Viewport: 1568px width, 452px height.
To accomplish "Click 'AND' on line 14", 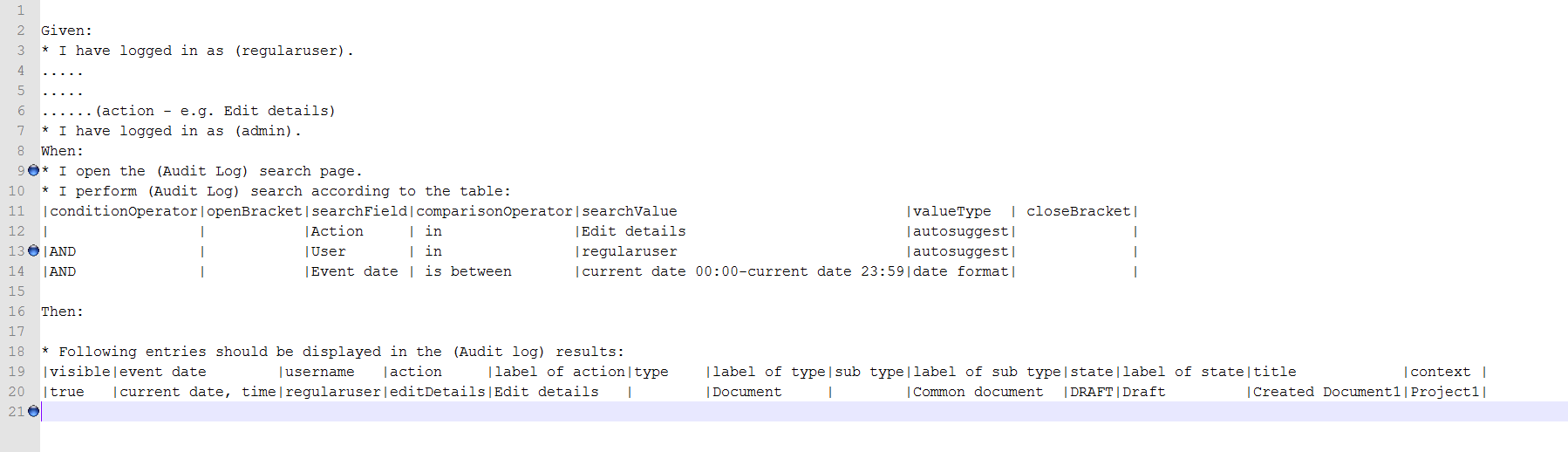I will (x=63, y=271).
